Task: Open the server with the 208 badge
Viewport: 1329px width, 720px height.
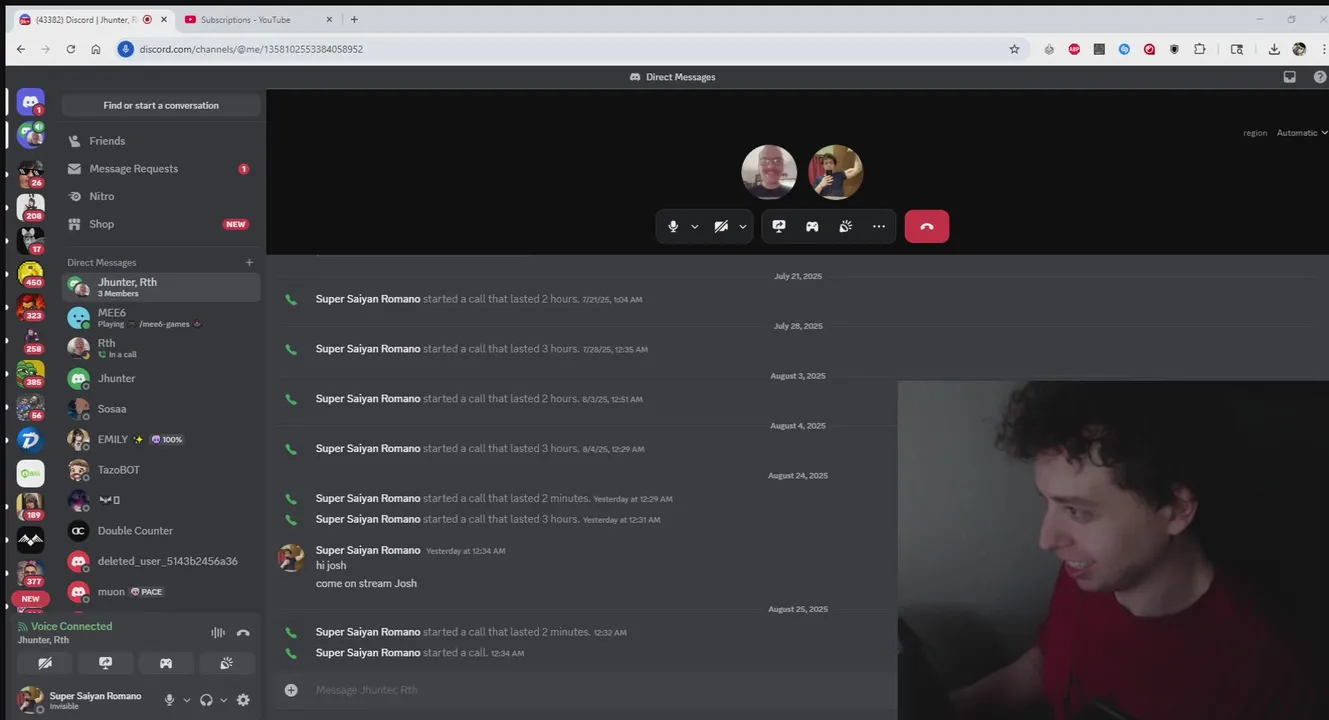Action: pos(31,207)
